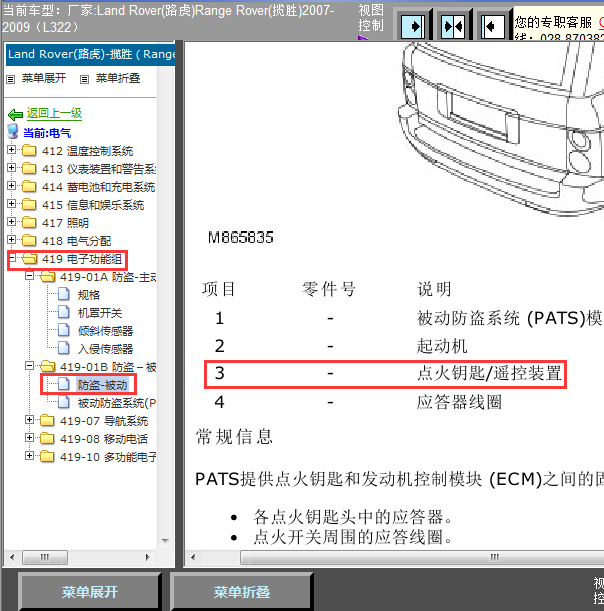The image size is (604, 611).
Task: Collapse the 419 电子功能组 node
Action: 12,258
